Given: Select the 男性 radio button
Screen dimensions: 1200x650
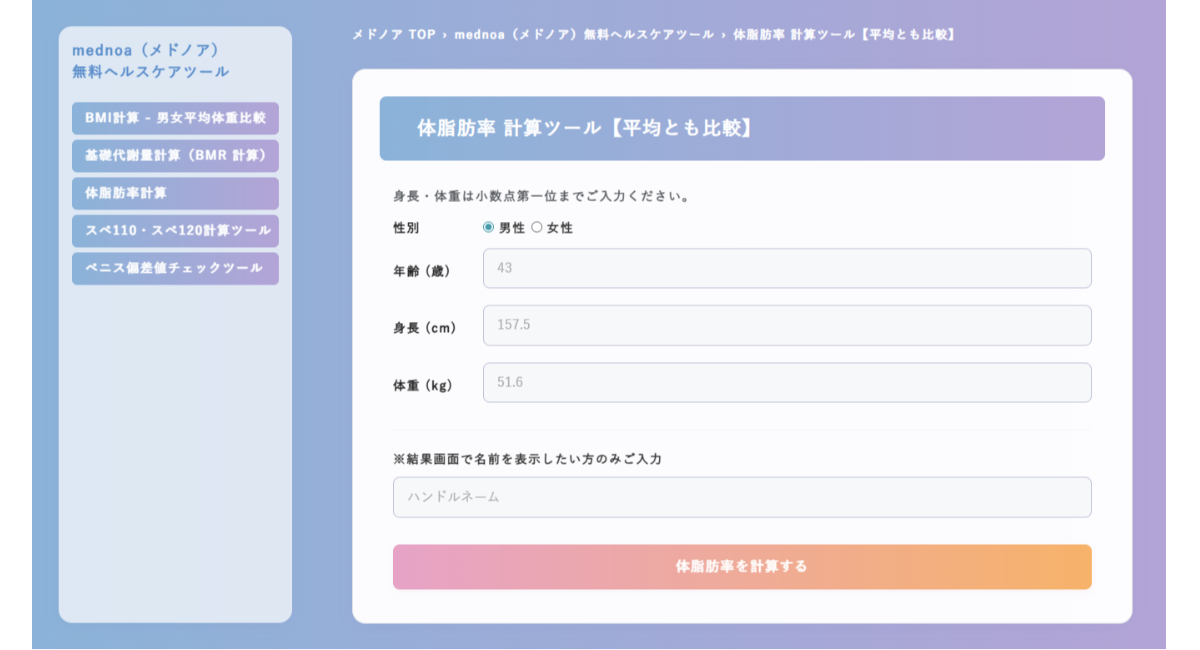Looking at the screenshot, I should click(x=489, y=227).
